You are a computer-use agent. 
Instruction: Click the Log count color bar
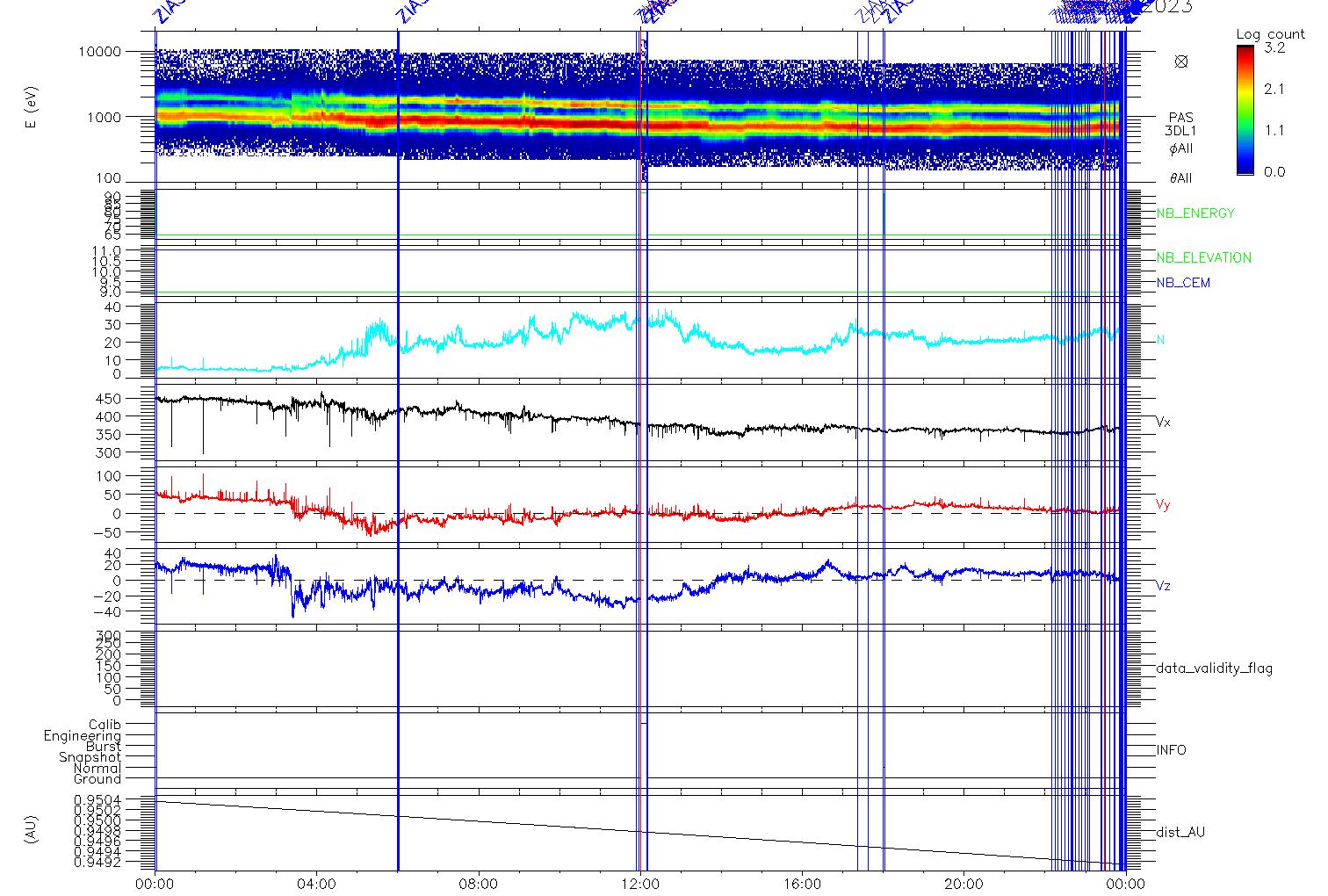point(1245,111)
